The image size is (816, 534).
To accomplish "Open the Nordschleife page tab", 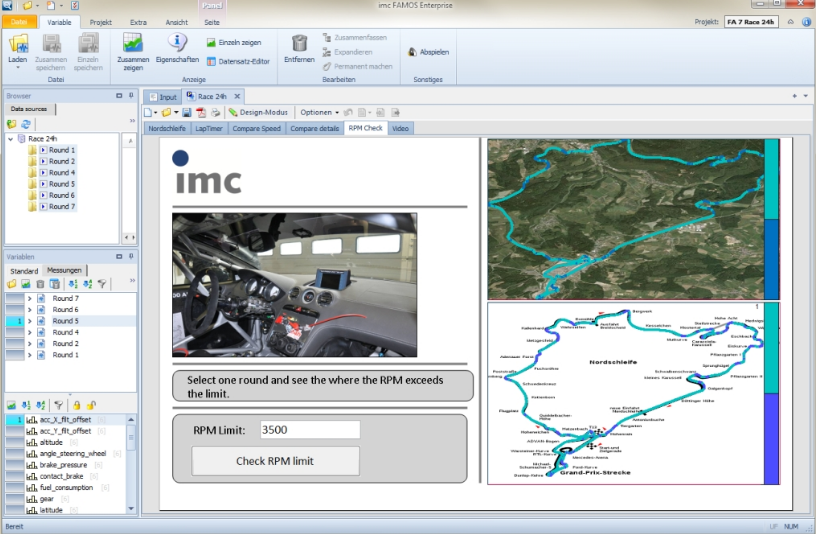I will pyautogui.click(x=167, y=129).
